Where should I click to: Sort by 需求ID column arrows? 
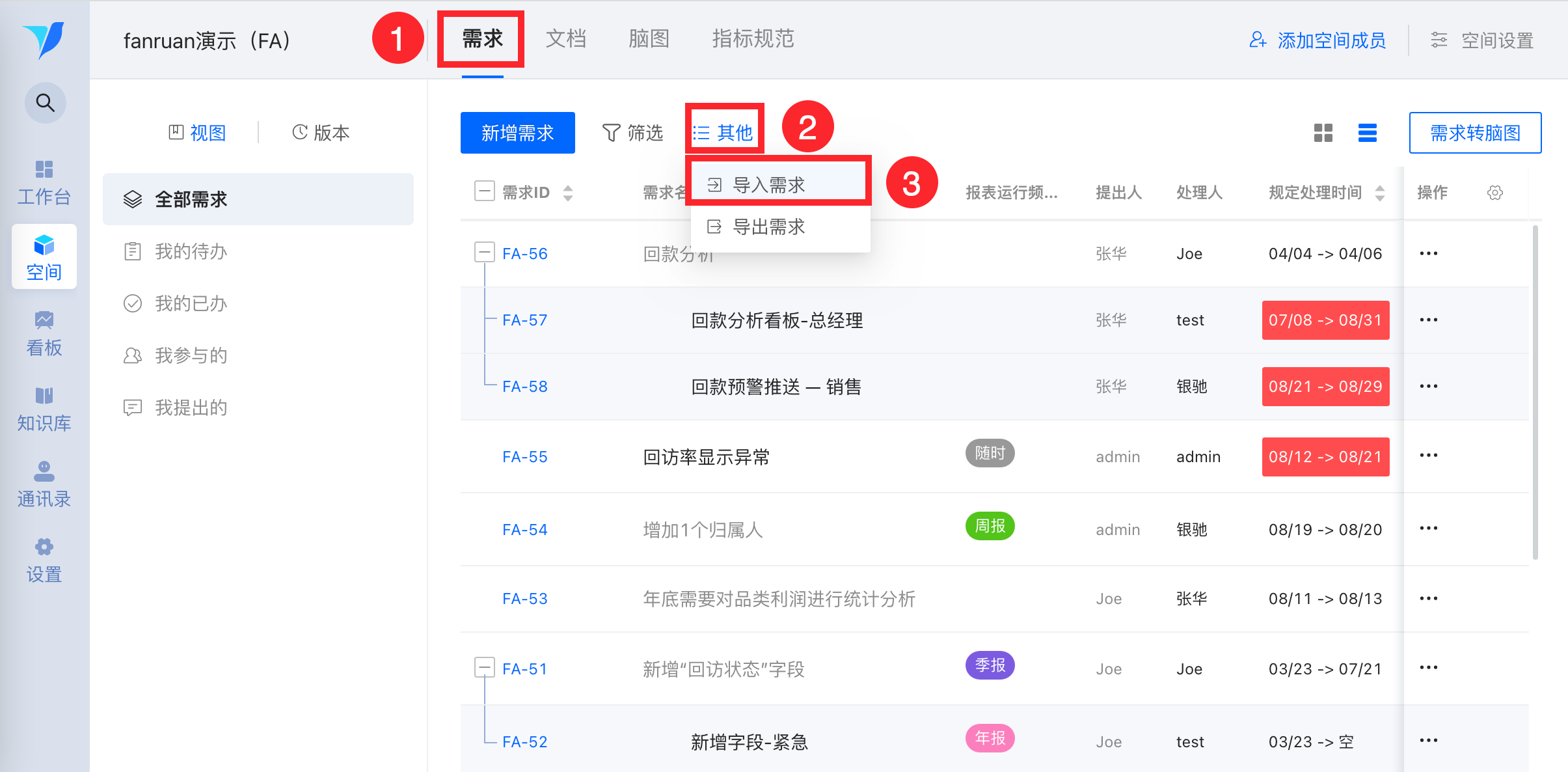[x=568, y=193]
